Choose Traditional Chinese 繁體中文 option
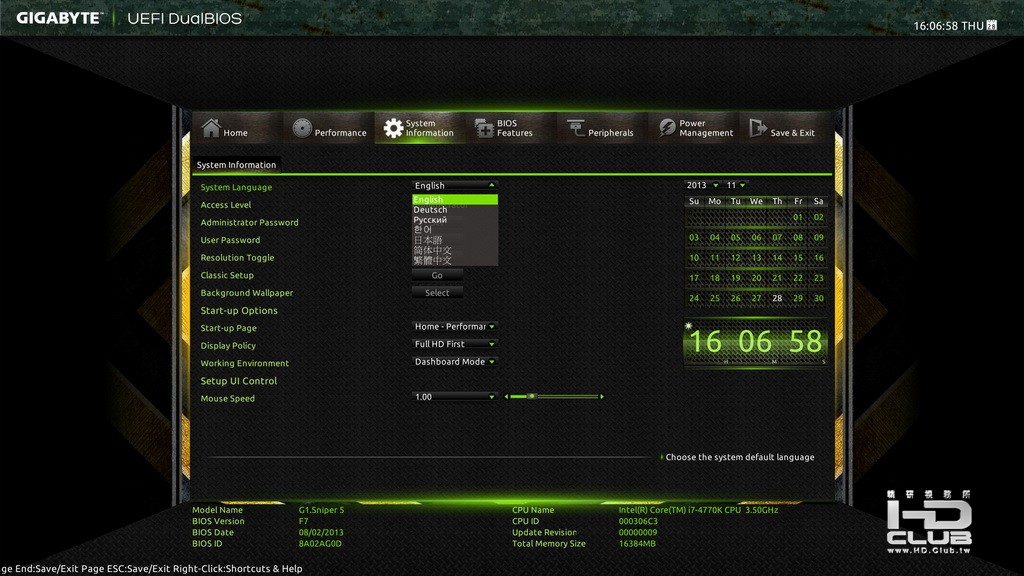This screenshot has width=1024, height=576. point(455,261)
